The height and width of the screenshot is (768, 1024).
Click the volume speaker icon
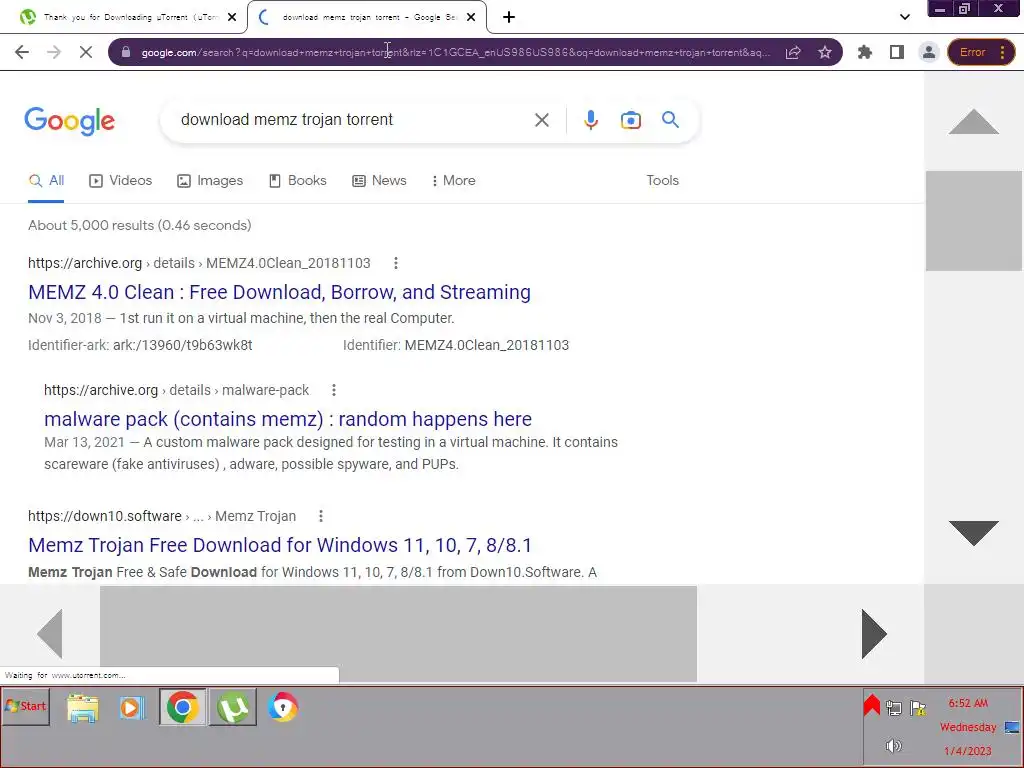(x=893, y=745)
